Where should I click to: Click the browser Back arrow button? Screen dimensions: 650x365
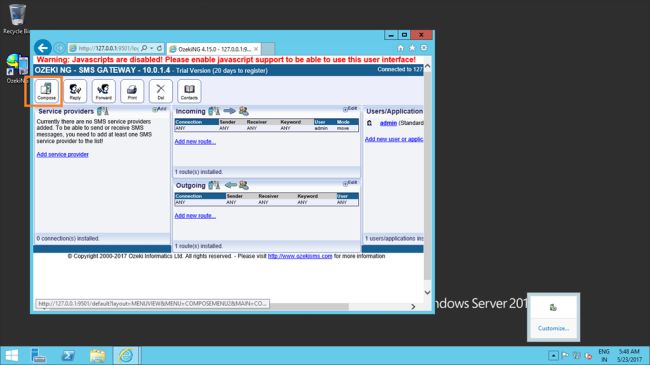pos(43,48)
